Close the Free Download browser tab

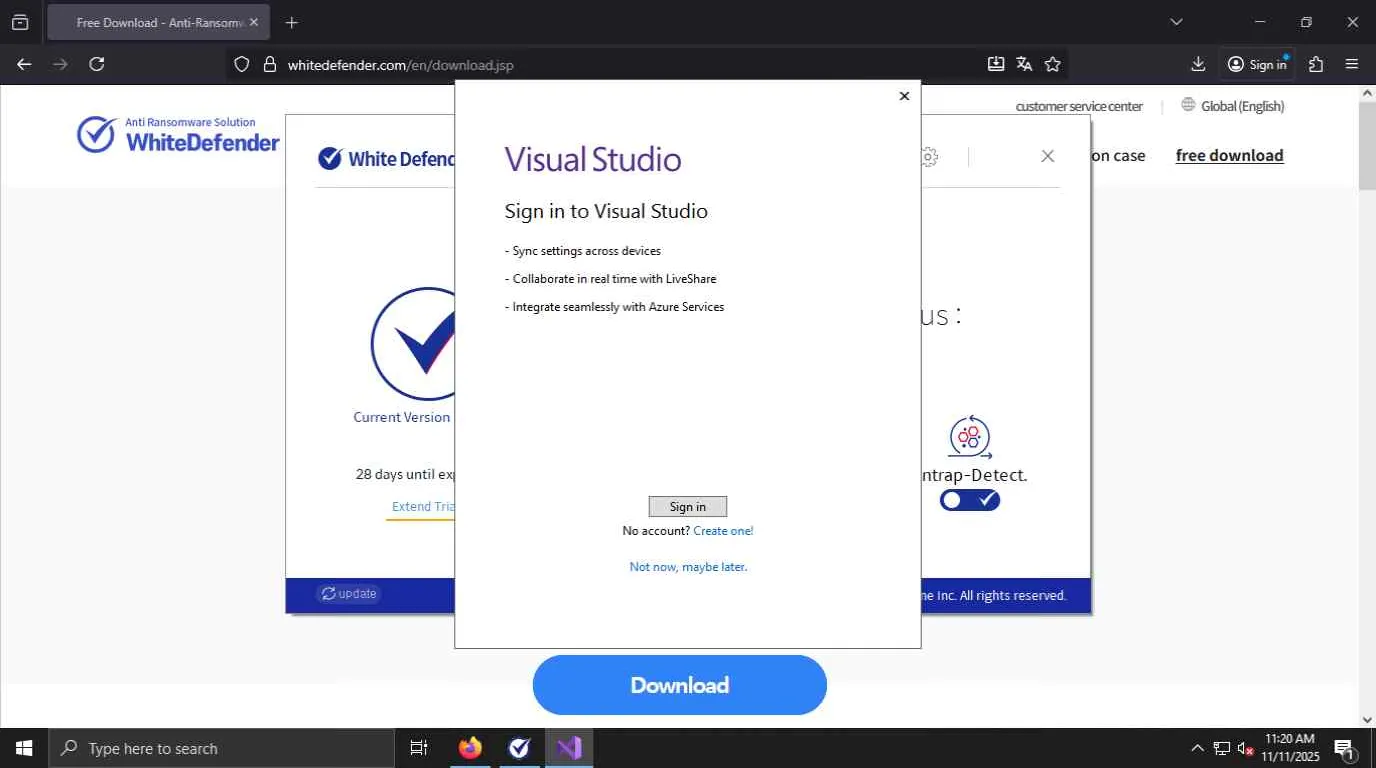[254, 22]
